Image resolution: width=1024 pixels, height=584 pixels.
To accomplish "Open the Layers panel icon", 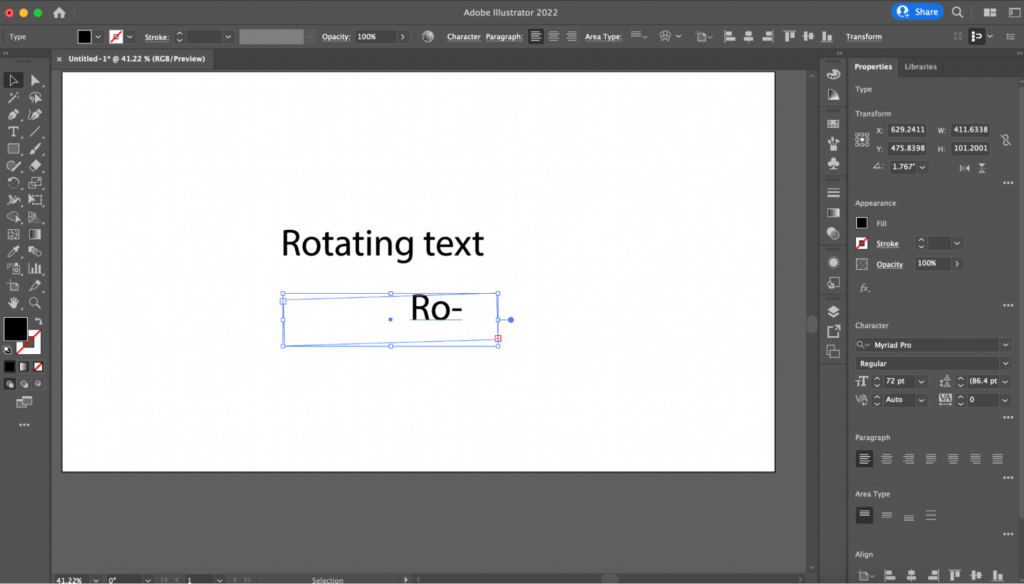I will 833,311.
